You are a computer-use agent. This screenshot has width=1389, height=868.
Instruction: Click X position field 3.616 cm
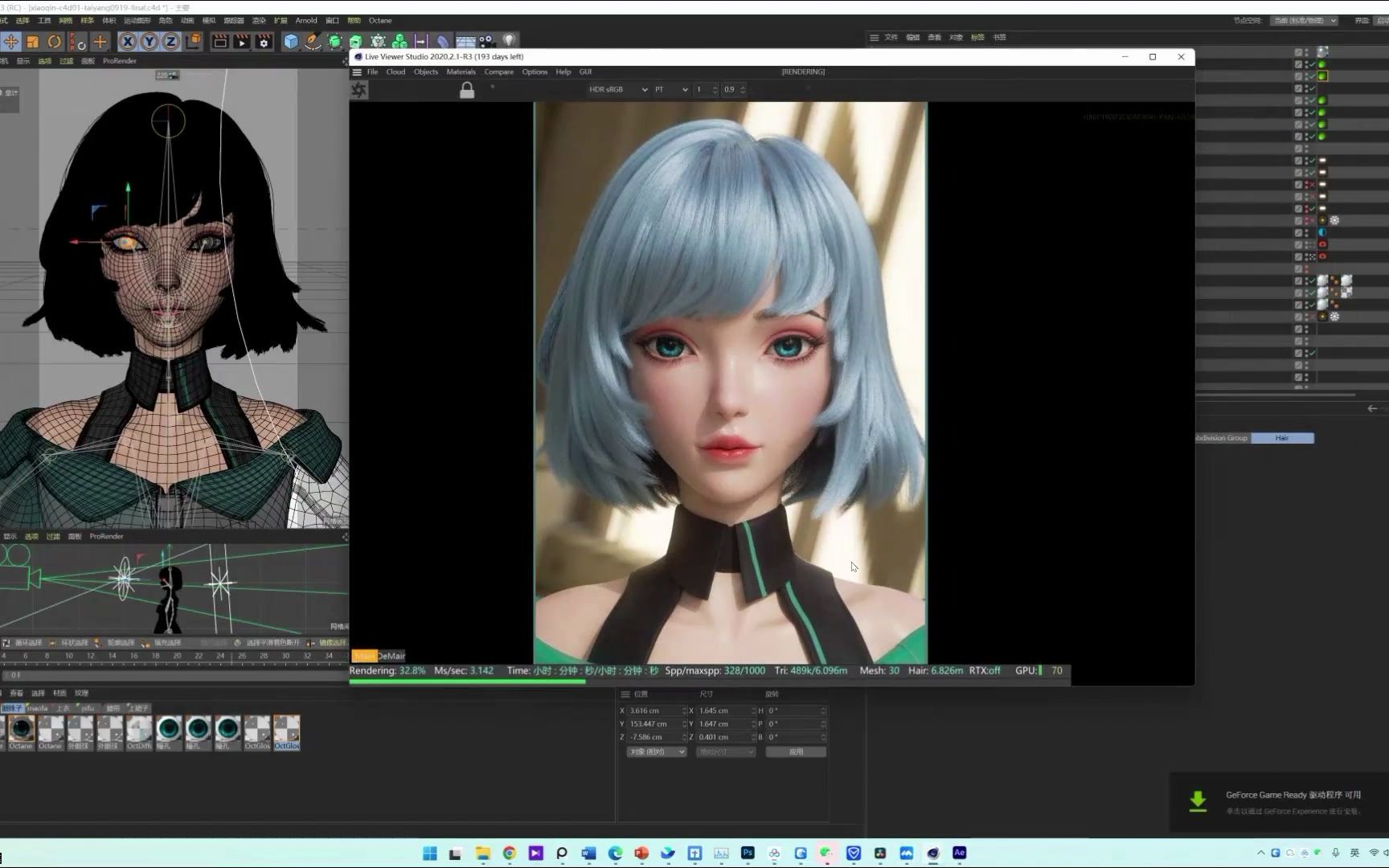click(656, 710)
